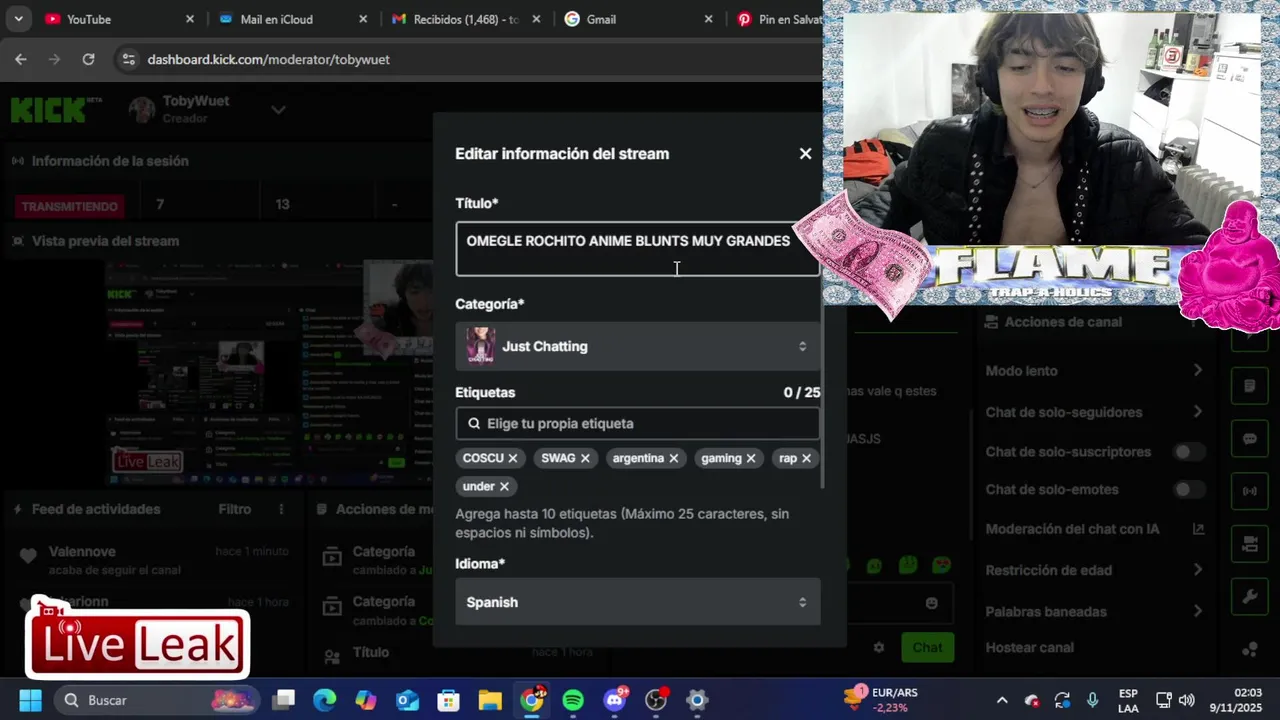Image resolution: width=1280 pixels, height=720 pixels.
Task: Open activity feed three-dot menu
Action: tap(282, 509)
